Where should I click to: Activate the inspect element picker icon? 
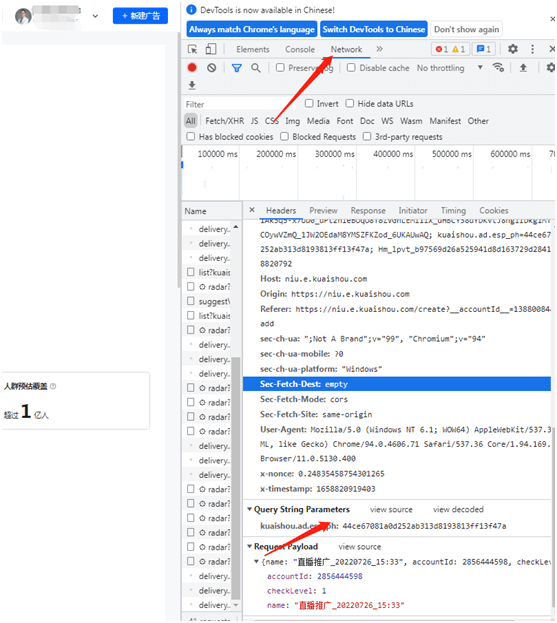point(192,49)
